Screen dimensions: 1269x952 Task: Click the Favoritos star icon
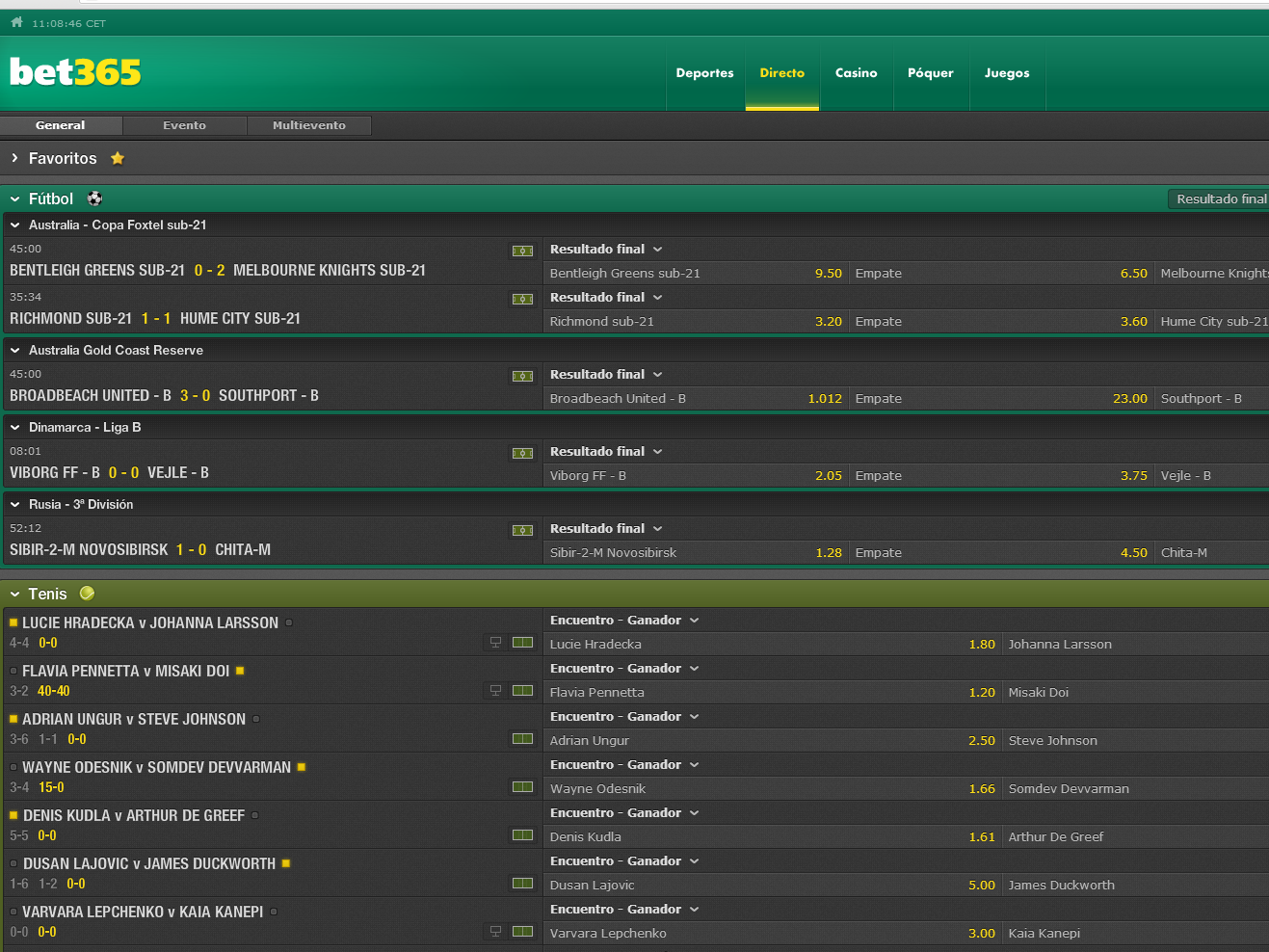(118, 158)
